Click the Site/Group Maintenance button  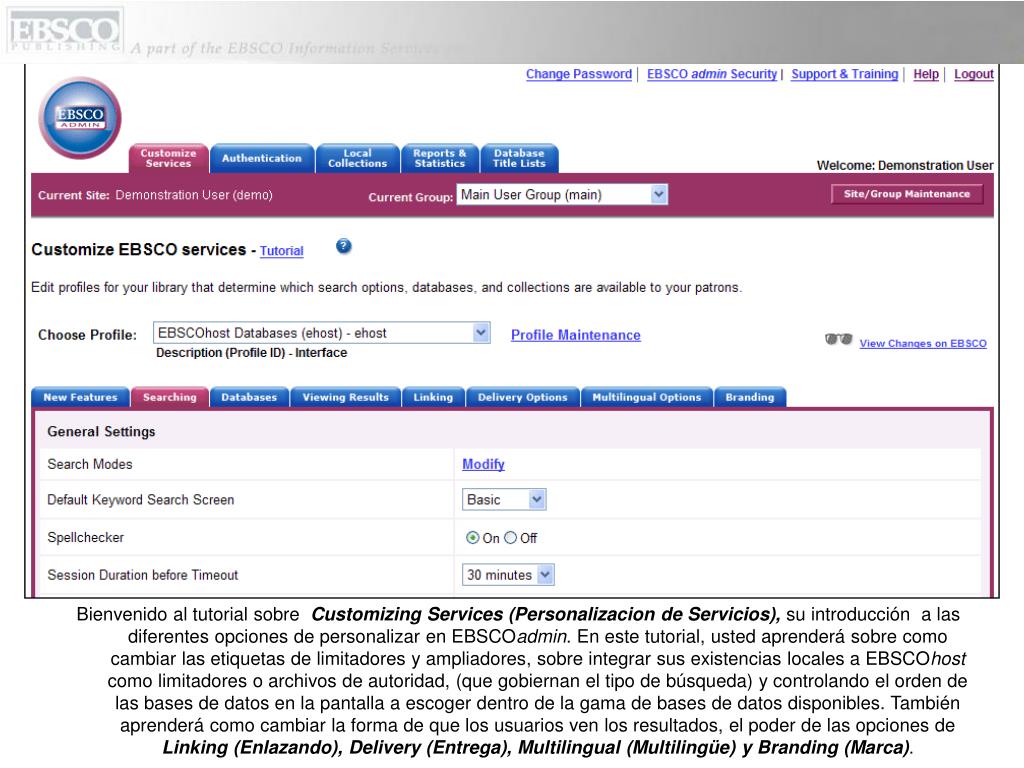pos(906,194)
